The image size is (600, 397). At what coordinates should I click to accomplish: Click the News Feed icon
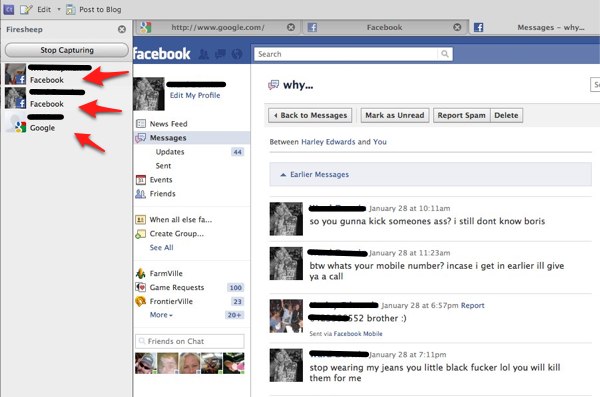coord(141,124)
